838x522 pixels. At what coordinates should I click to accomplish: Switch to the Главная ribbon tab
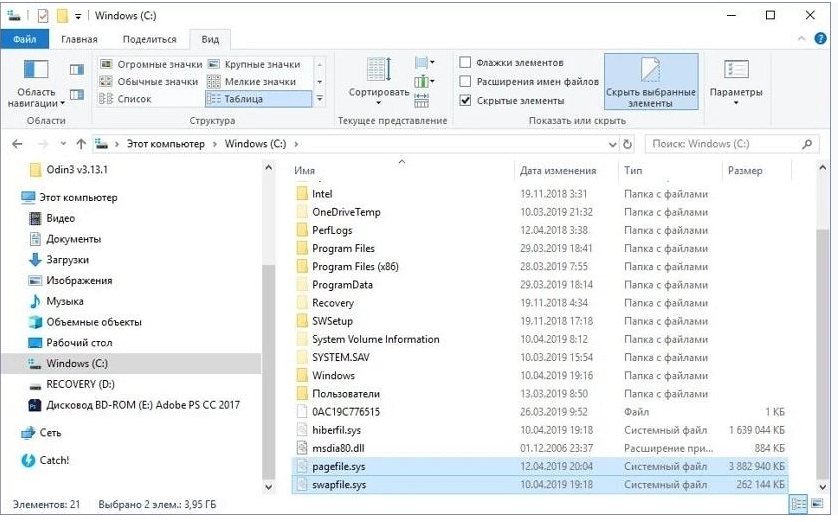point(79,39)
